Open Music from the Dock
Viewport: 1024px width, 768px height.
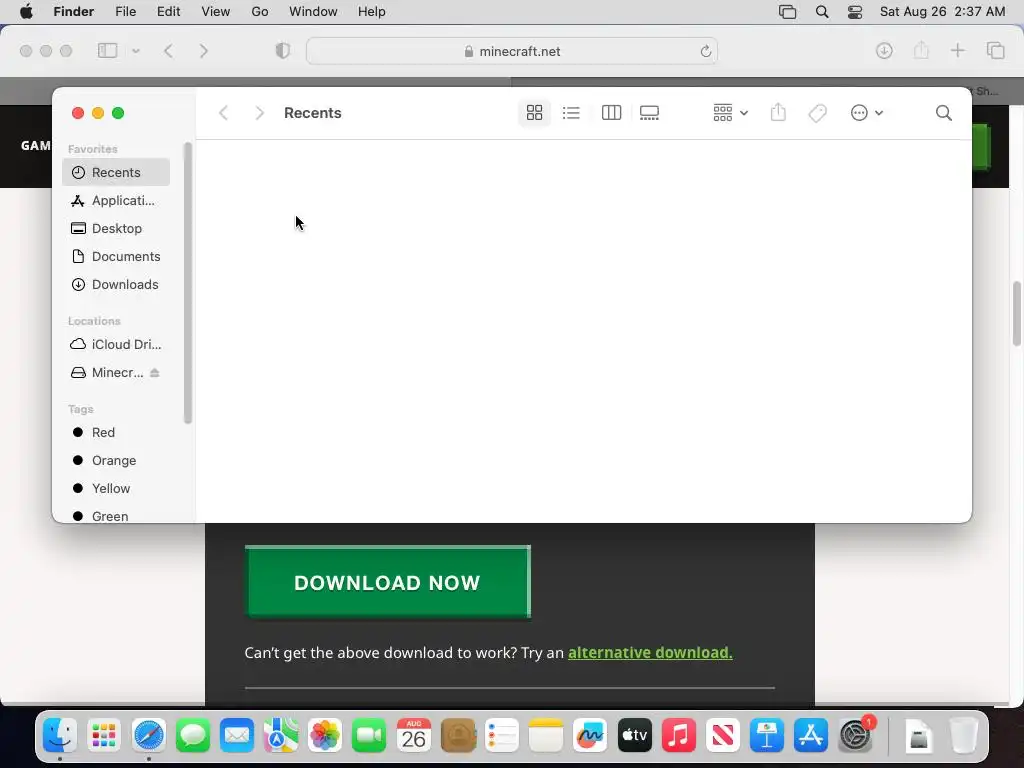(679, 735)
